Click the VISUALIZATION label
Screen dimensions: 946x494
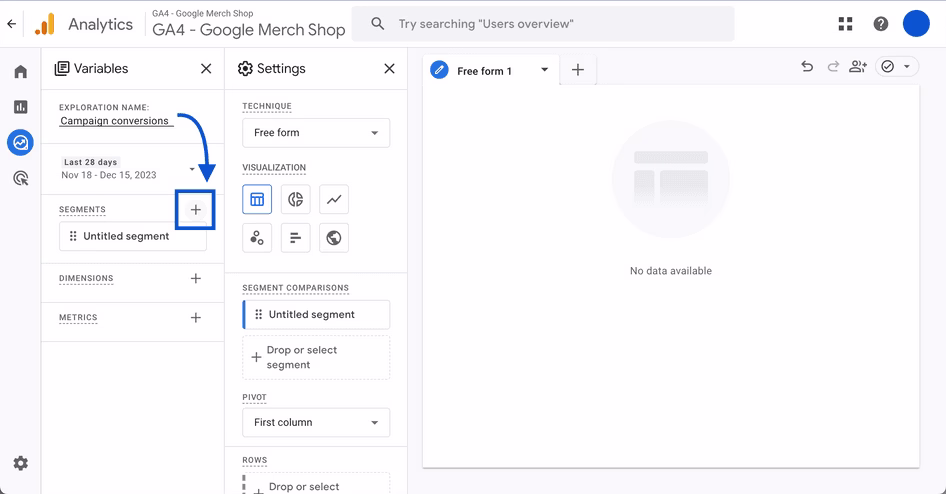[274, 167]
